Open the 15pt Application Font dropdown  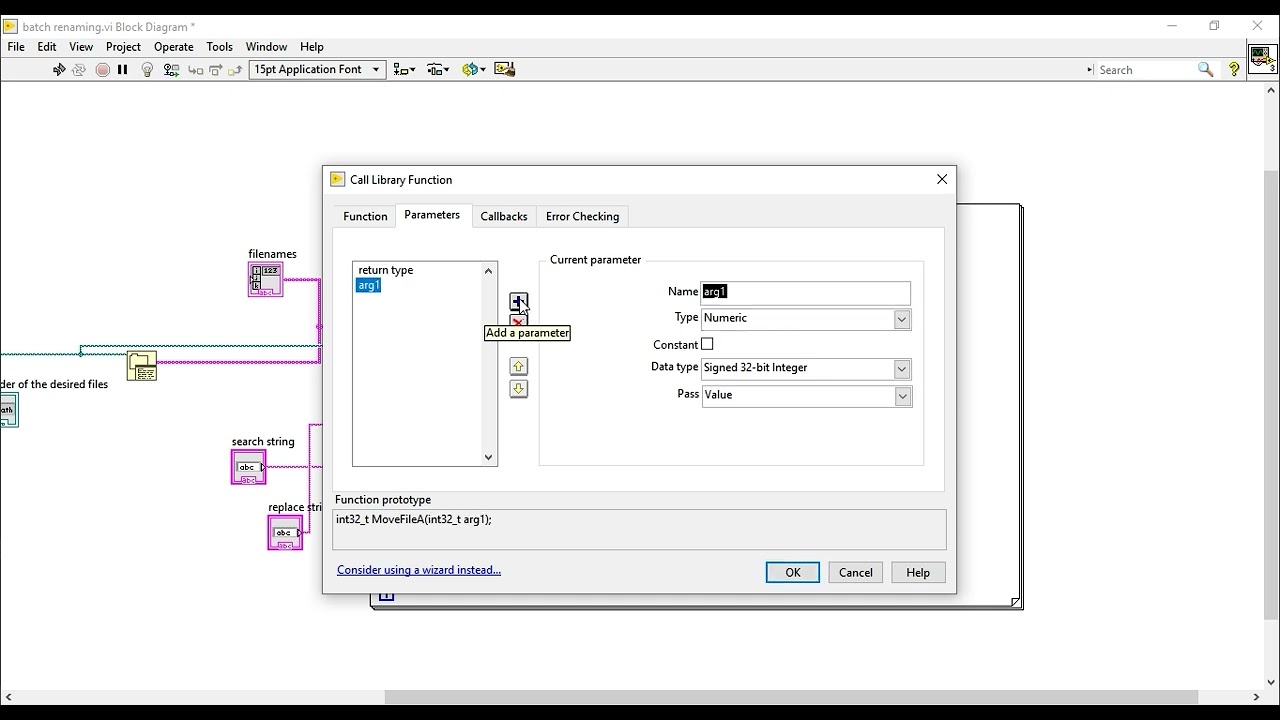(317, 70)
